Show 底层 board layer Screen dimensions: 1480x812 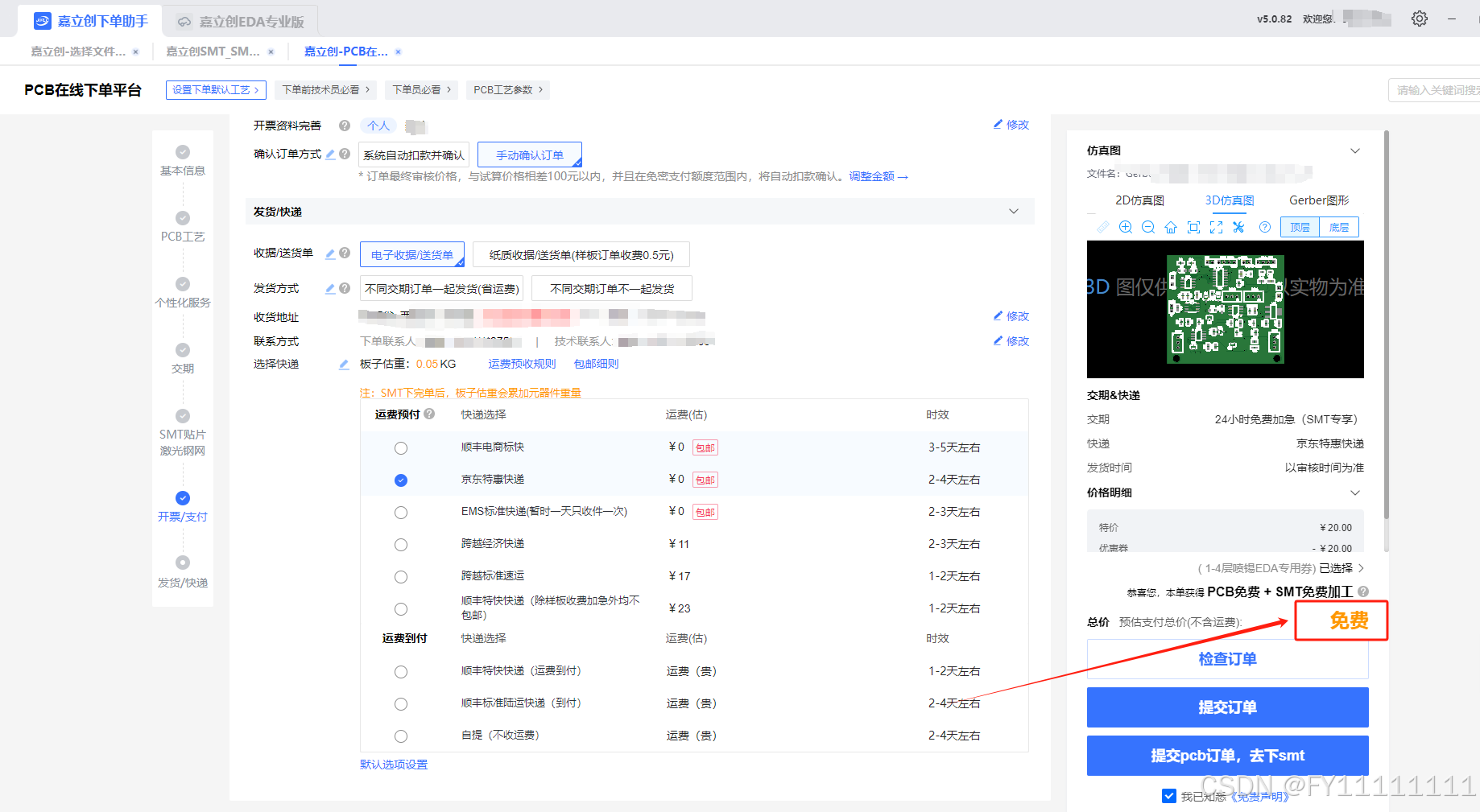tap(1339, 228)
